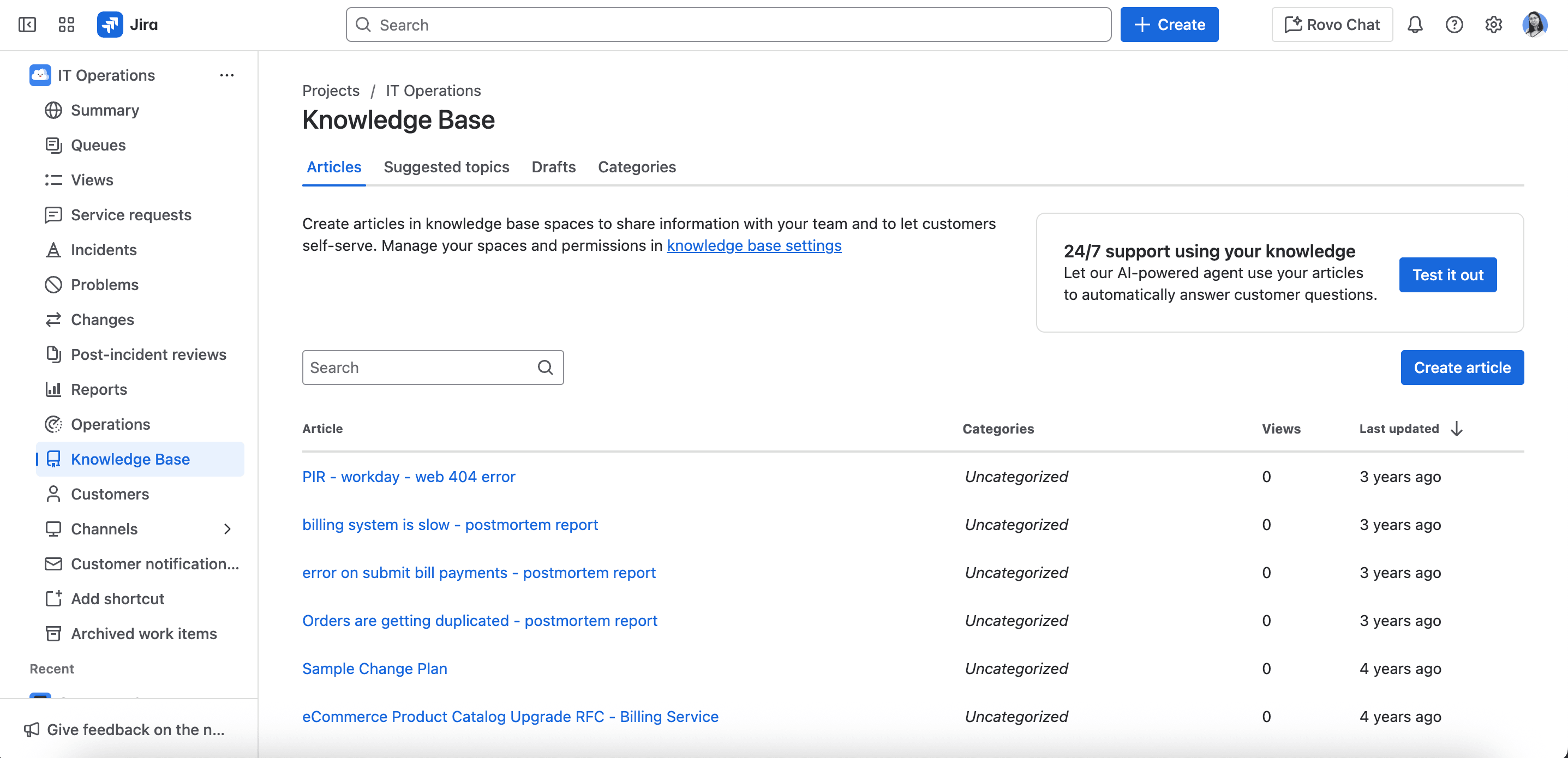
Task: Collapse the sidebar with the panel icon
Action: (27, 25)
